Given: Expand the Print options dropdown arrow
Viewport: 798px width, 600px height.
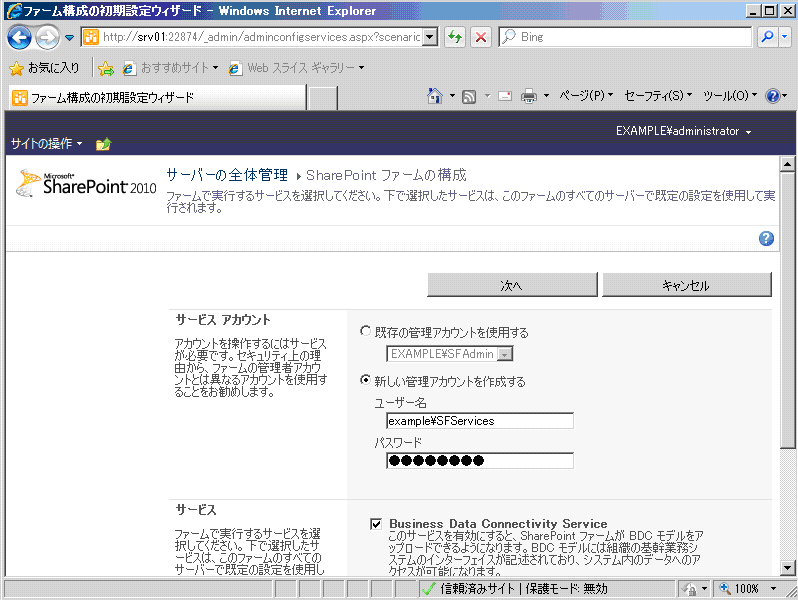Looking at the screenshot, I should point(546,96).
